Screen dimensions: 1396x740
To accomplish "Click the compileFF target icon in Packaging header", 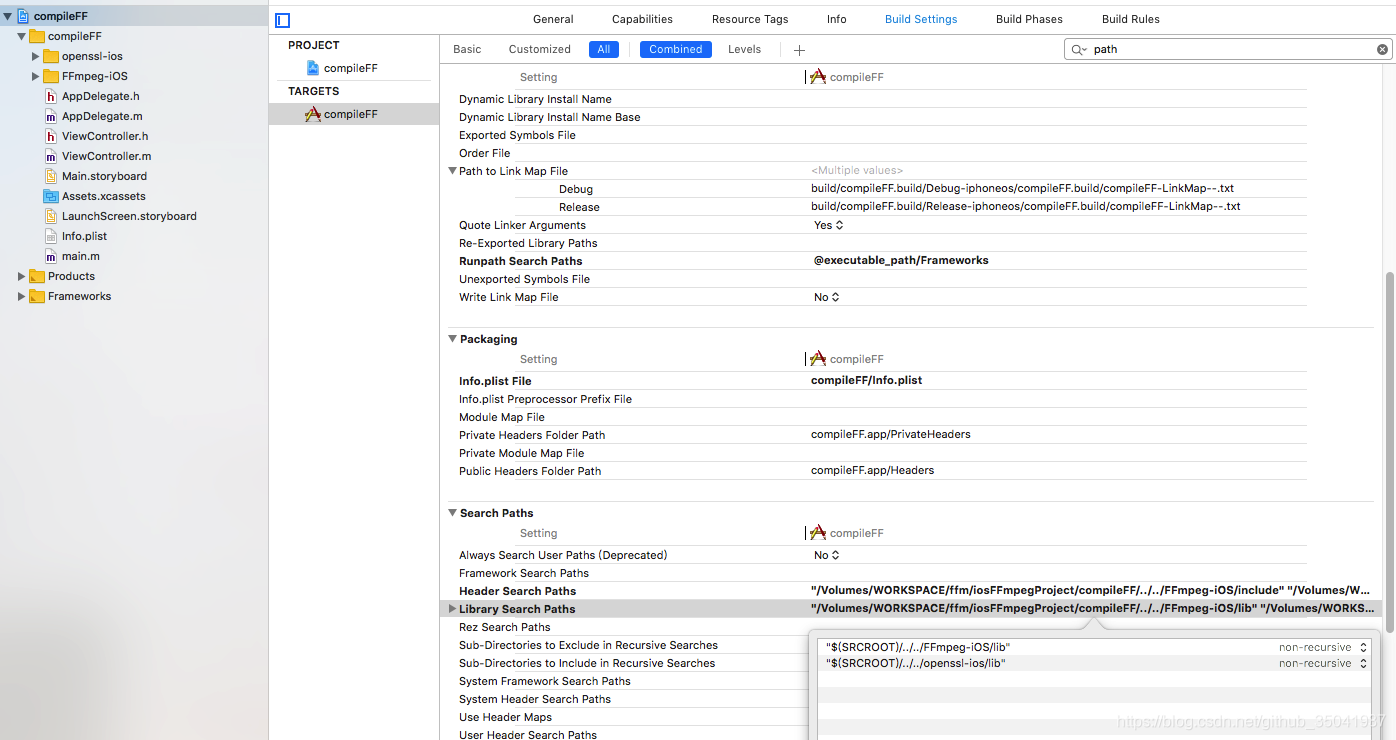I will pyautogui.click(x=818, y=359).
